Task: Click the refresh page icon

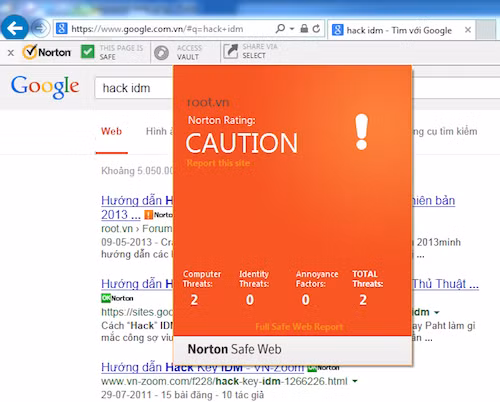Action: coord(316,29)
